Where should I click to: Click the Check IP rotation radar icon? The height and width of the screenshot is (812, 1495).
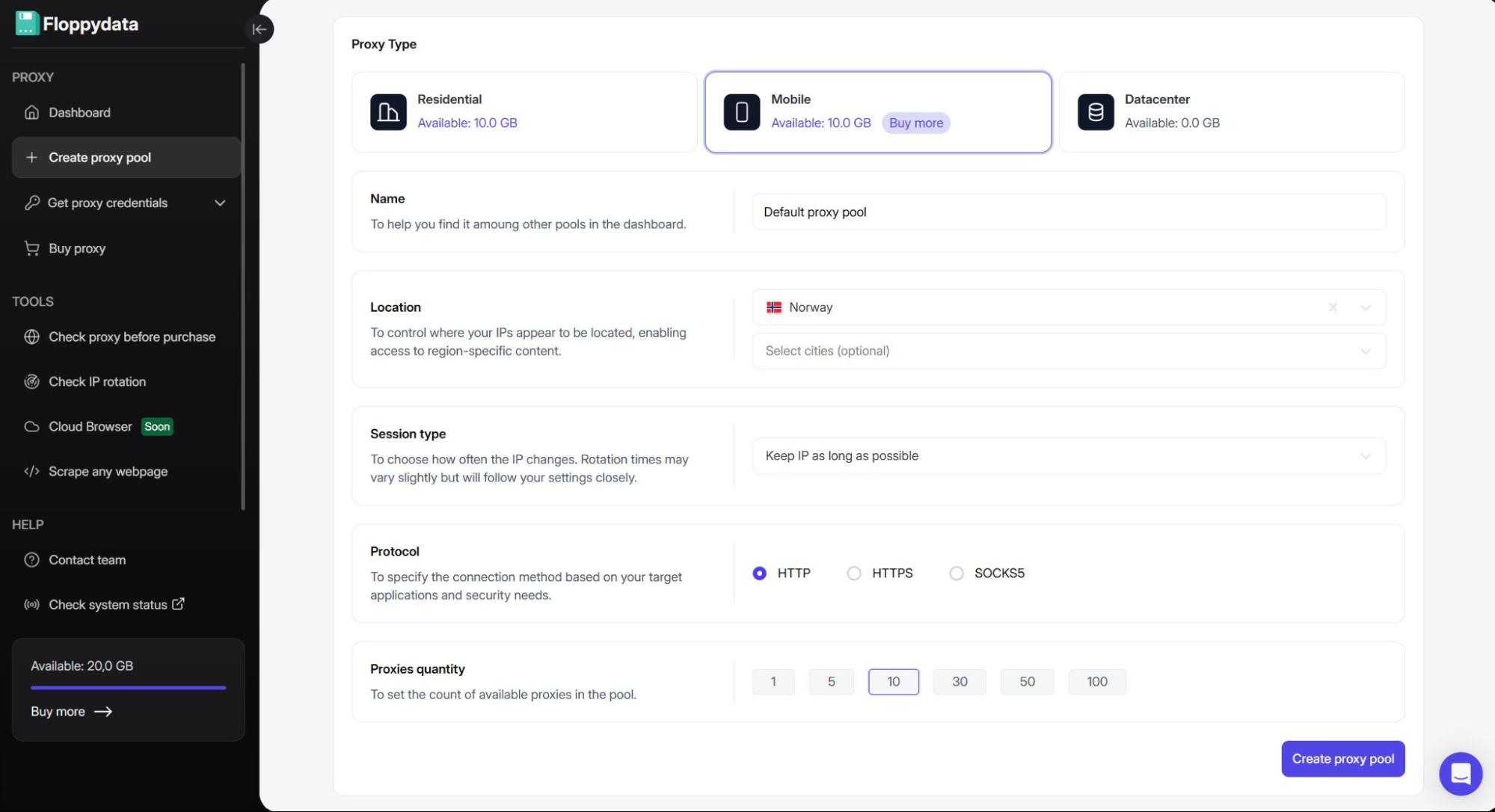click(31, 381)
